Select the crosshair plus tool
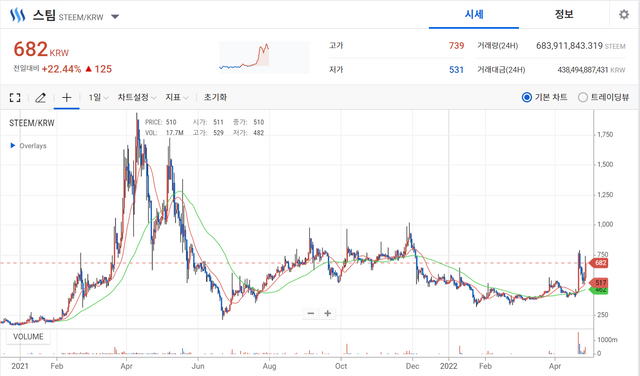This screenshot has width=640, height=376. (x=67, y=97)
